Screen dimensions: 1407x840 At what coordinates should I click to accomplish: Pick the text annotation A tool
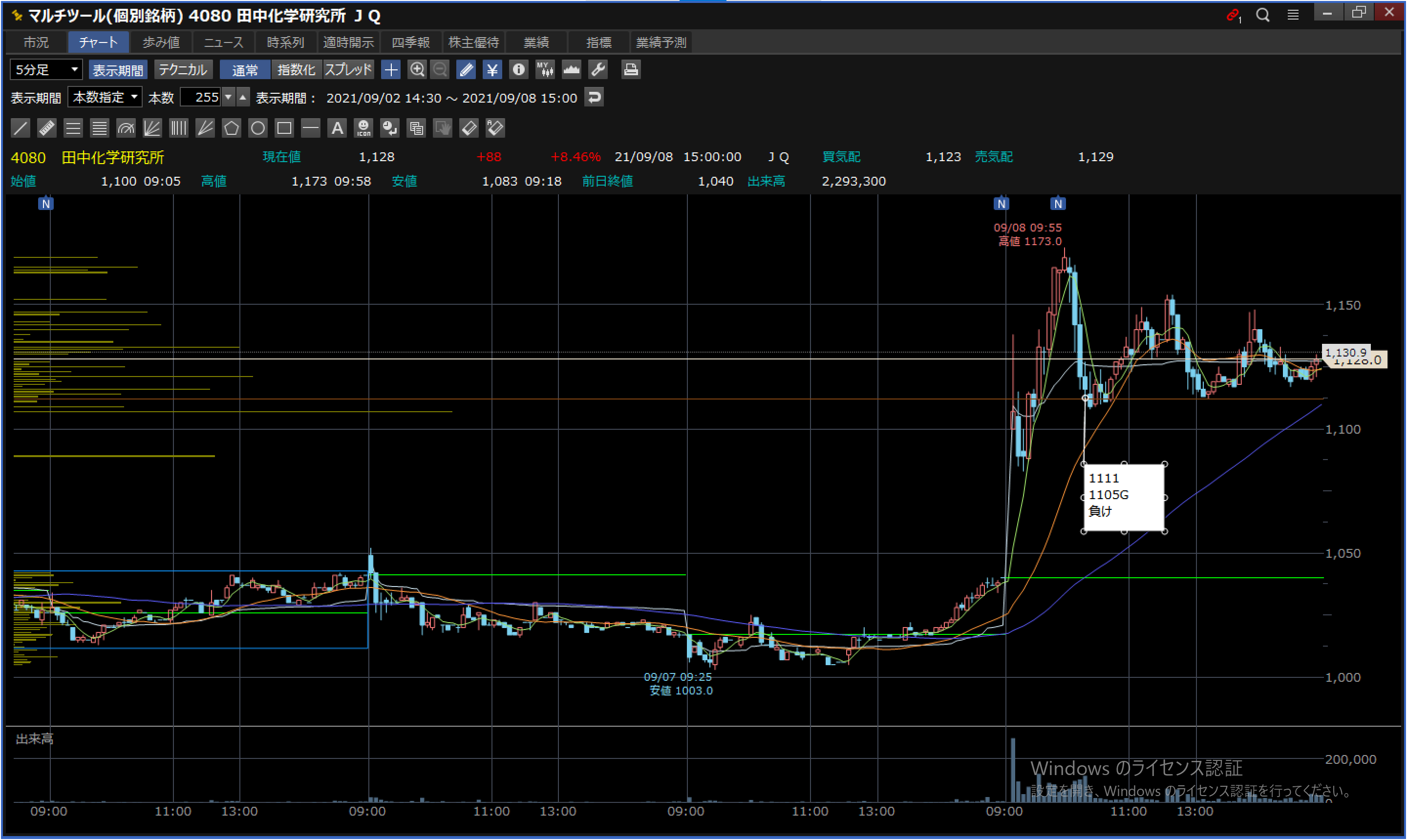[337, 128]
